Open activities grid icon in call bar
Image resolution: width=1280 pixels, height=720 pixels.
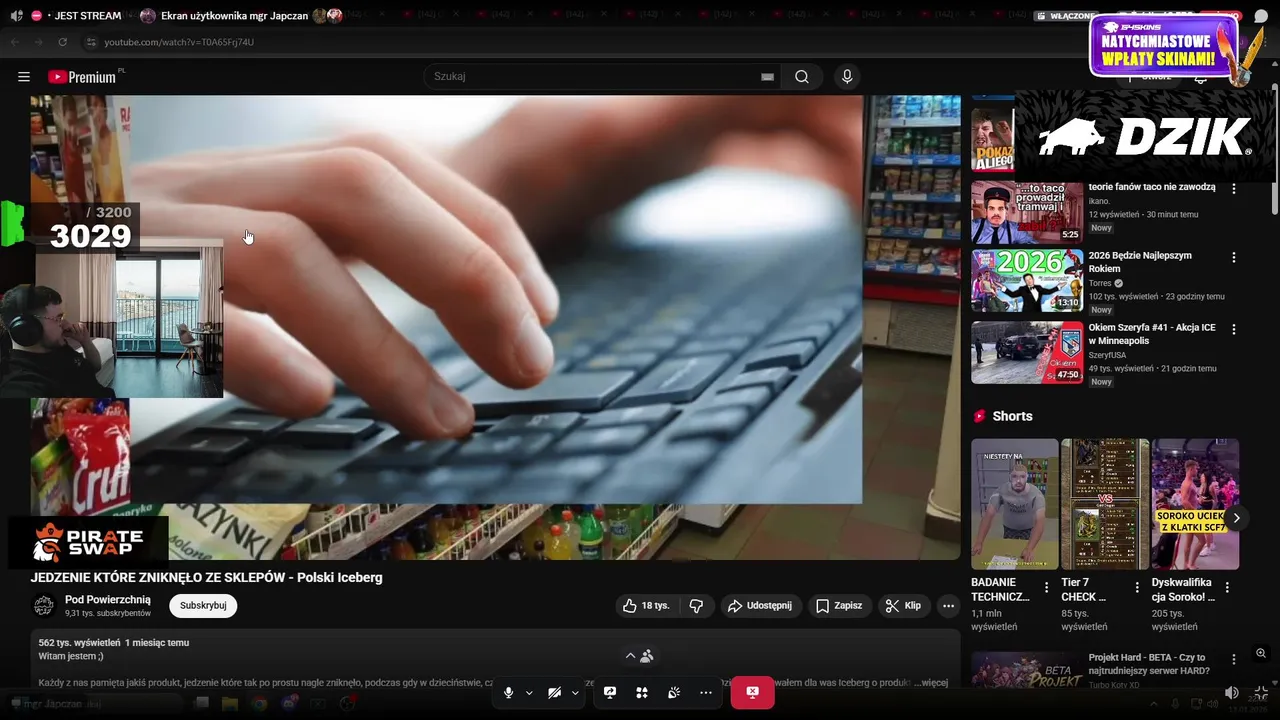point(642,692)
